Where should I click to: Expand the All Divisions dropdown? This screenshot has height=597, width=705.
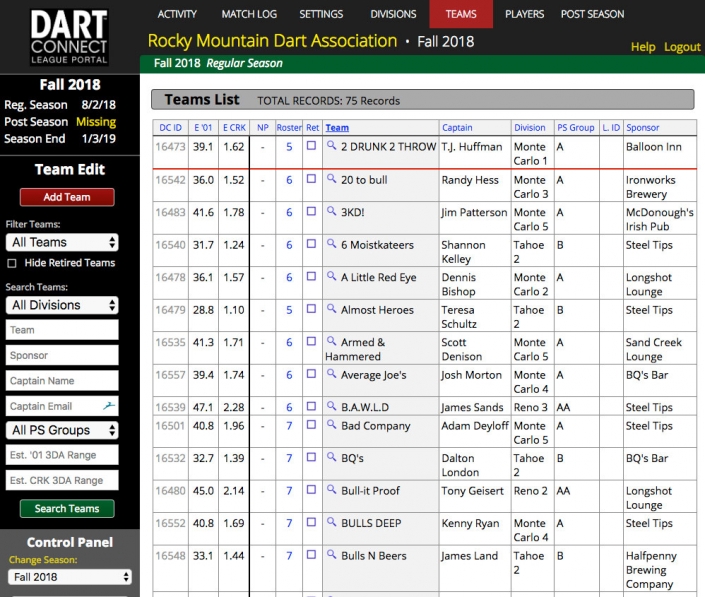click(x=62, y=305)
